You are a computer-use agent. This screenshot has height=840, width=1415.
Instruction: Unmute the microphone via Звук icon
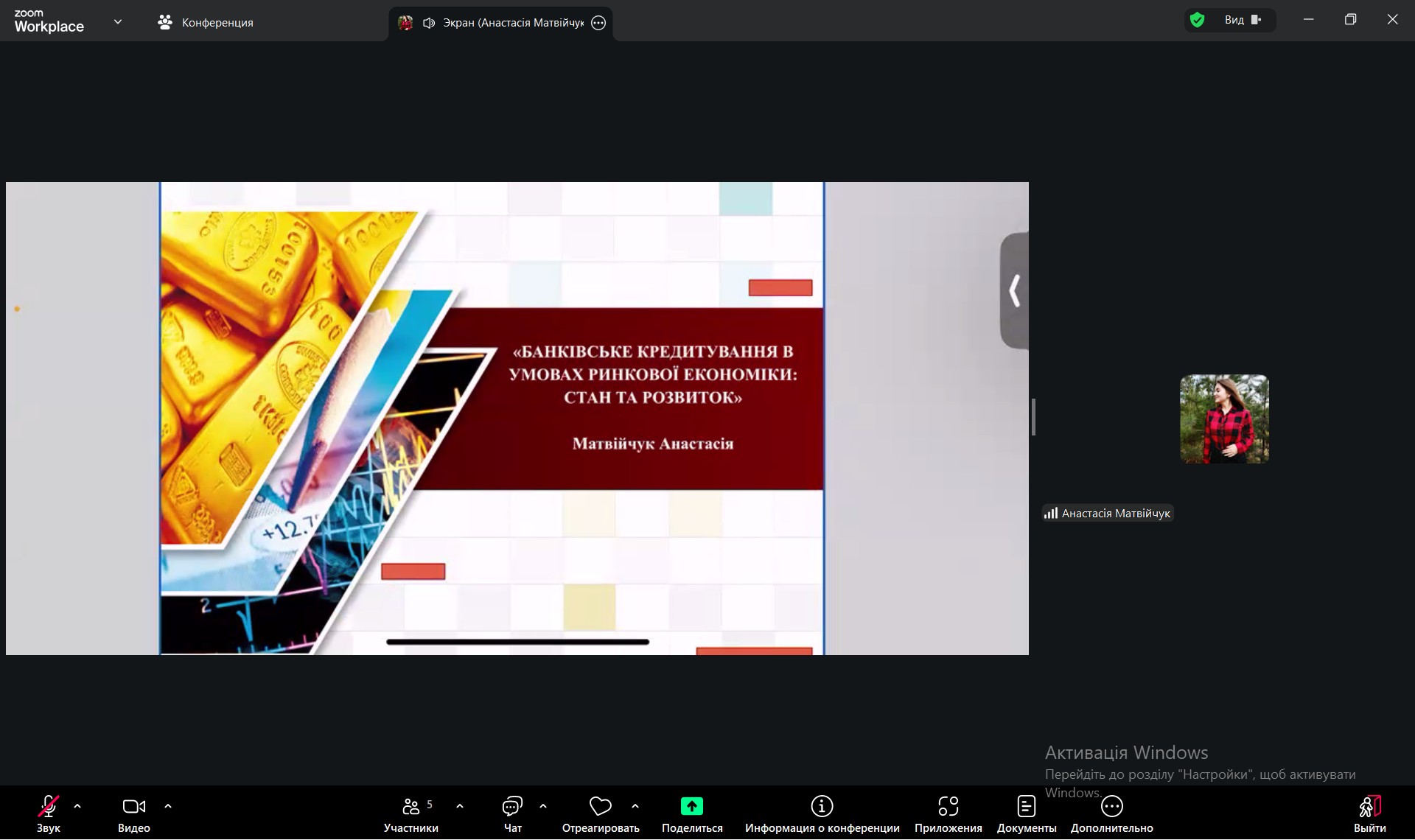[x=49, y=807]
